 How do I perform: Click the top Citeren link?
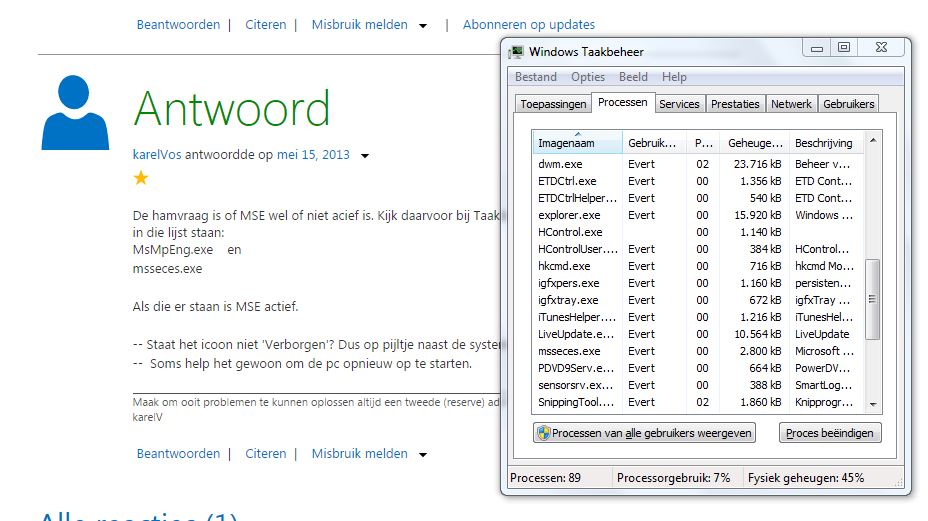pyautogui.click(x=266, y=25)
